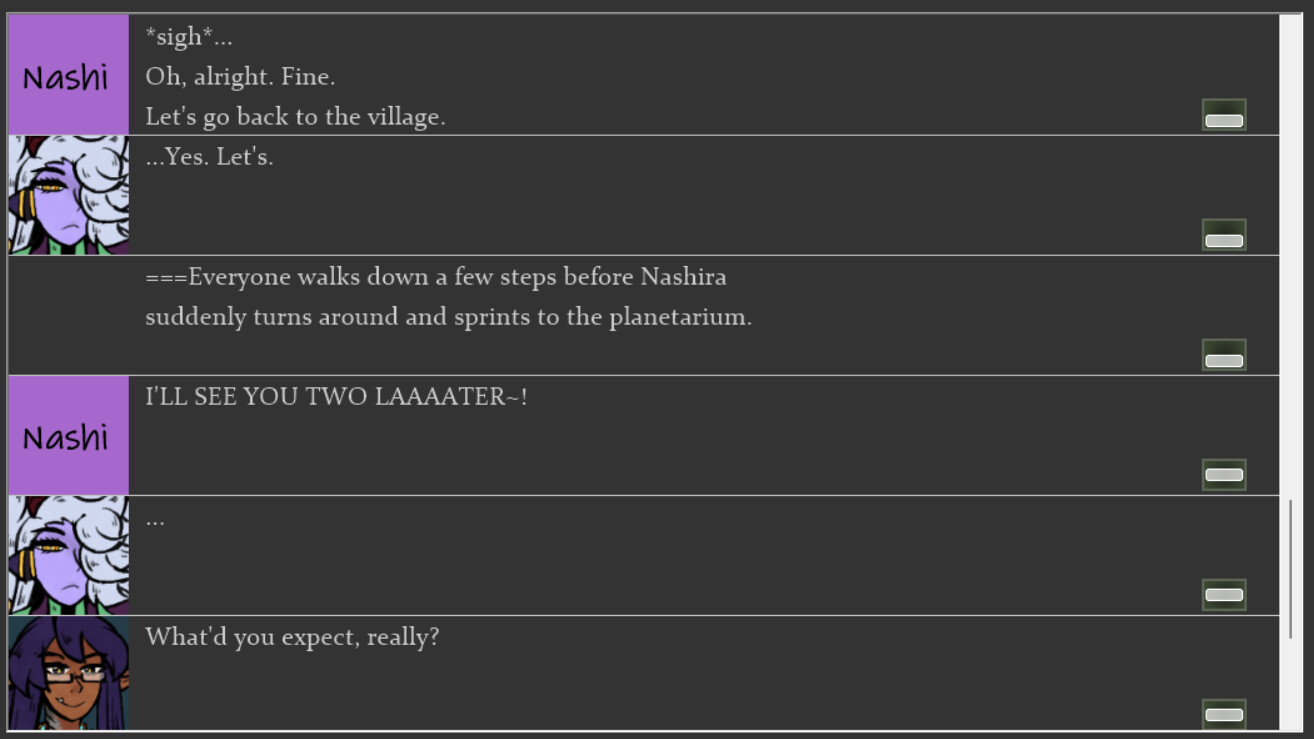Select the line "I'LL SEE YOU TWO LAAAATER~!"
This screenshot has height=739, width=1314.
point(336,397)
